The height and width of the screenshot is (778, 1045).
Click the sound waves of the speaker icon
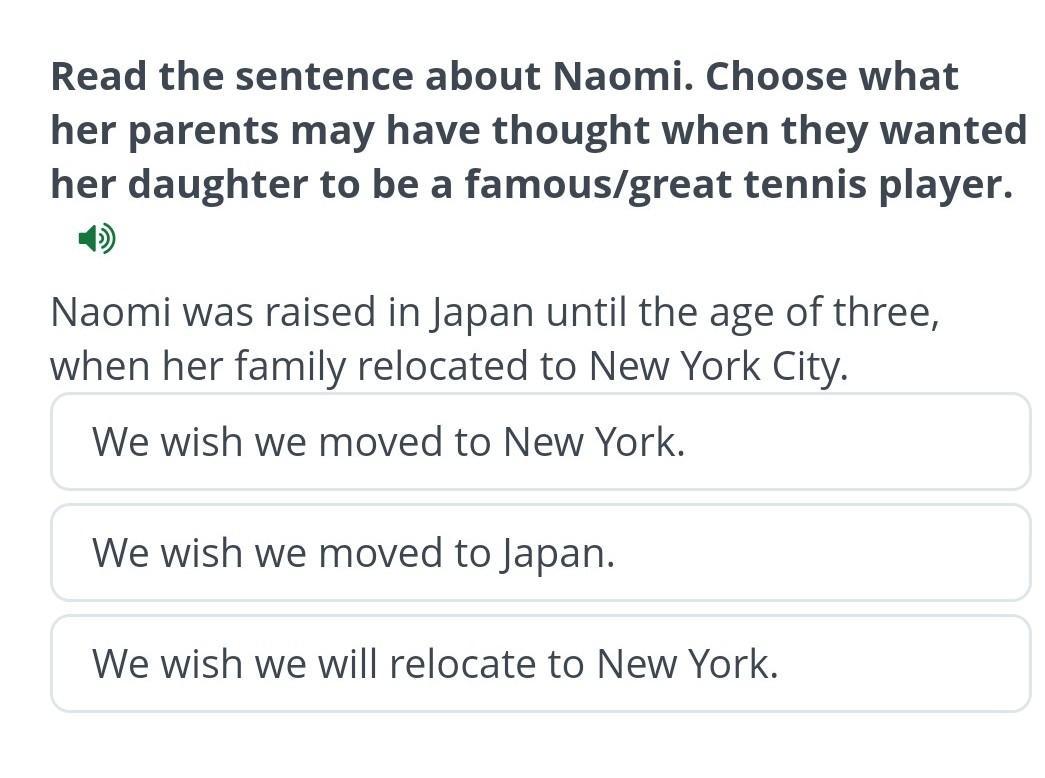click(x=108, y=238)
